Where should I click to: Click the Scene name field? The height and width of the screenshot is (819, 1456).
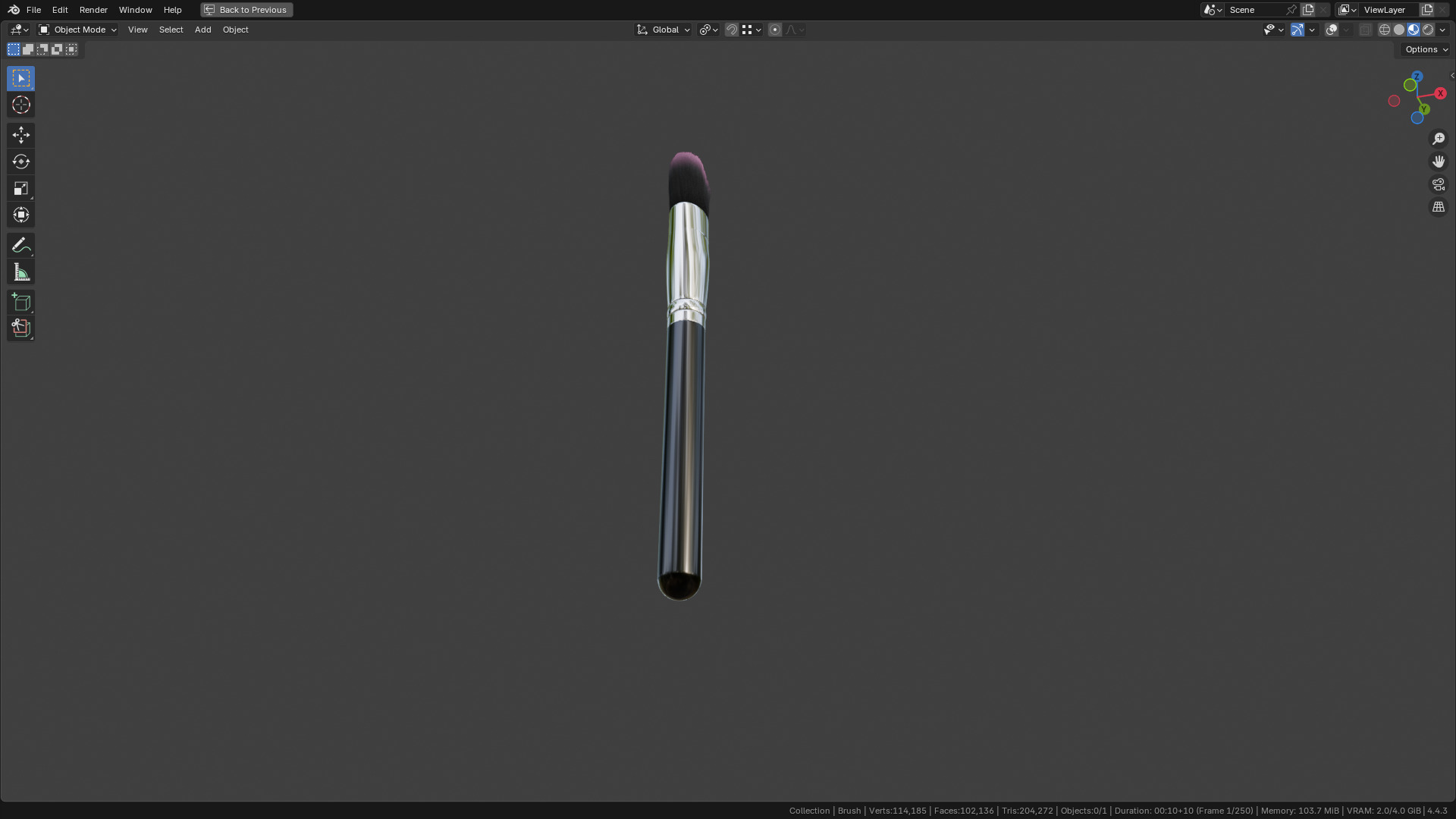[x=1256, y=10]
